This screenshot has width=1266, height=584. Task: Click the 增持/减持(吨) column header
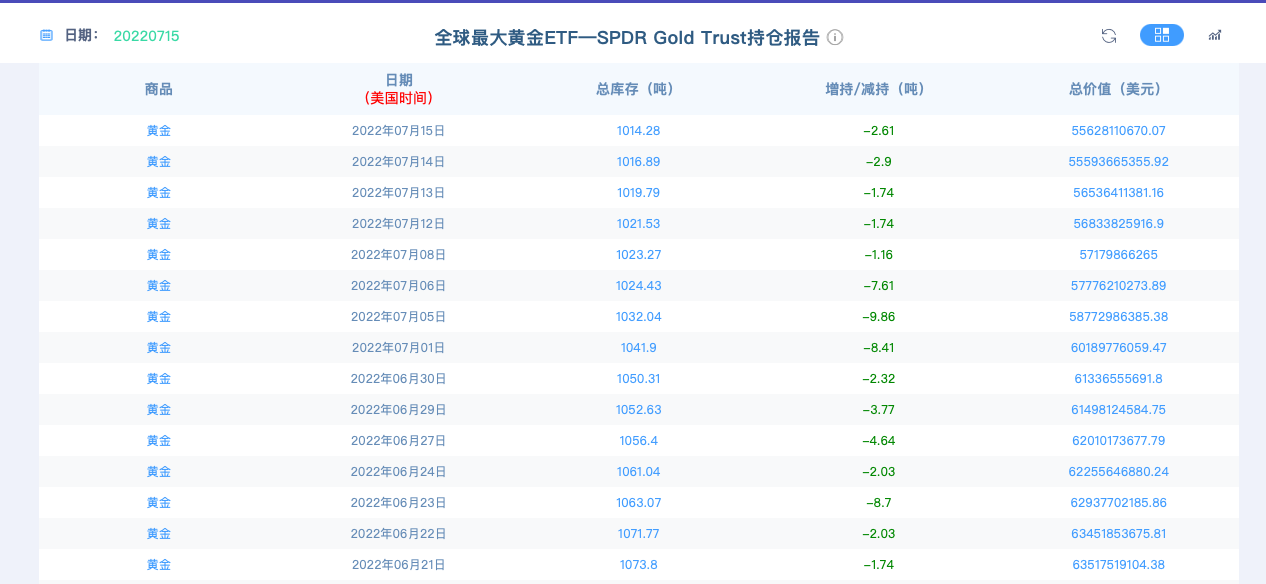pyautogui.click(x=879, y=89)
